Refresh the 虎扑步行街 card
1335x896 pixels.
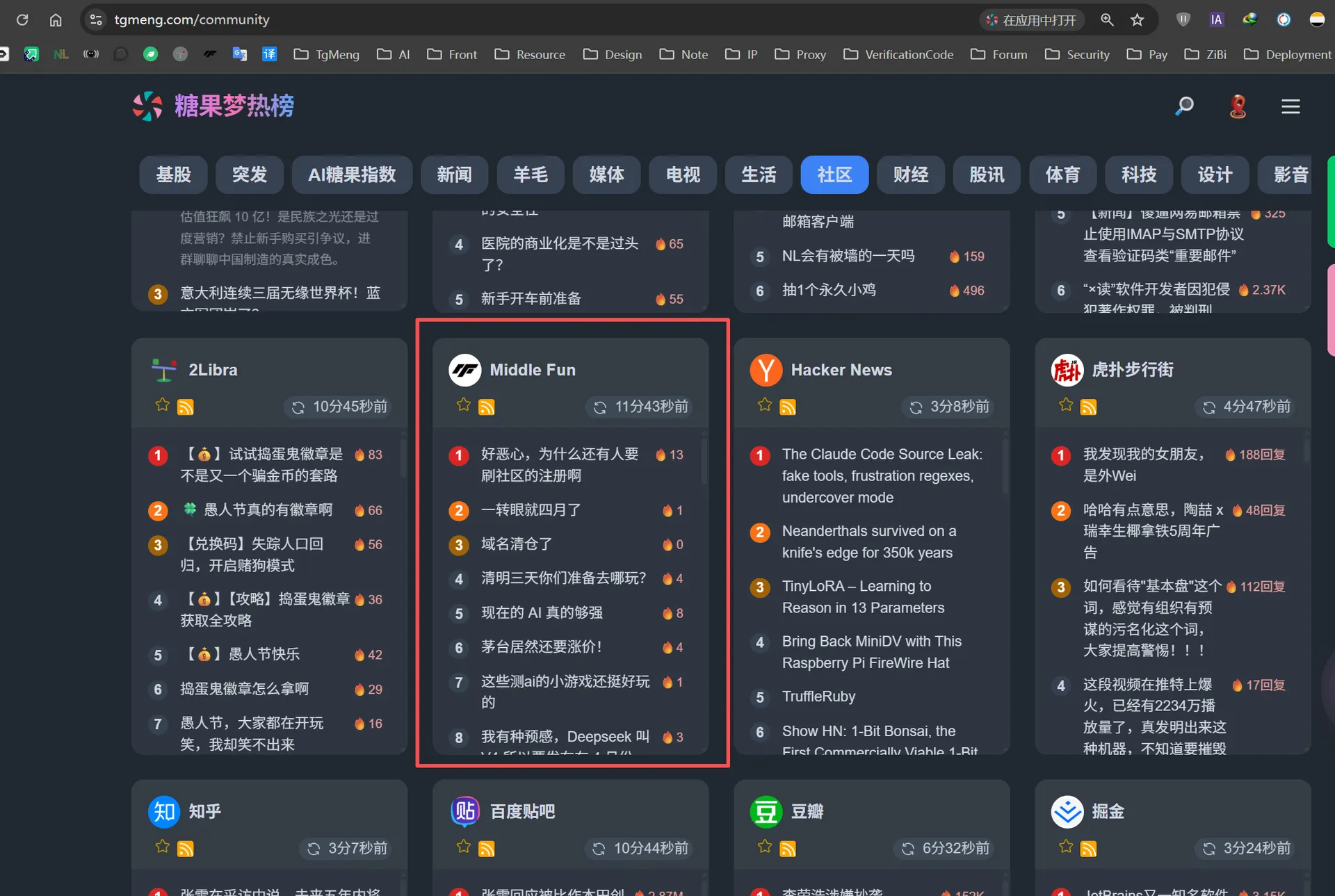[x=1209, y=407]
